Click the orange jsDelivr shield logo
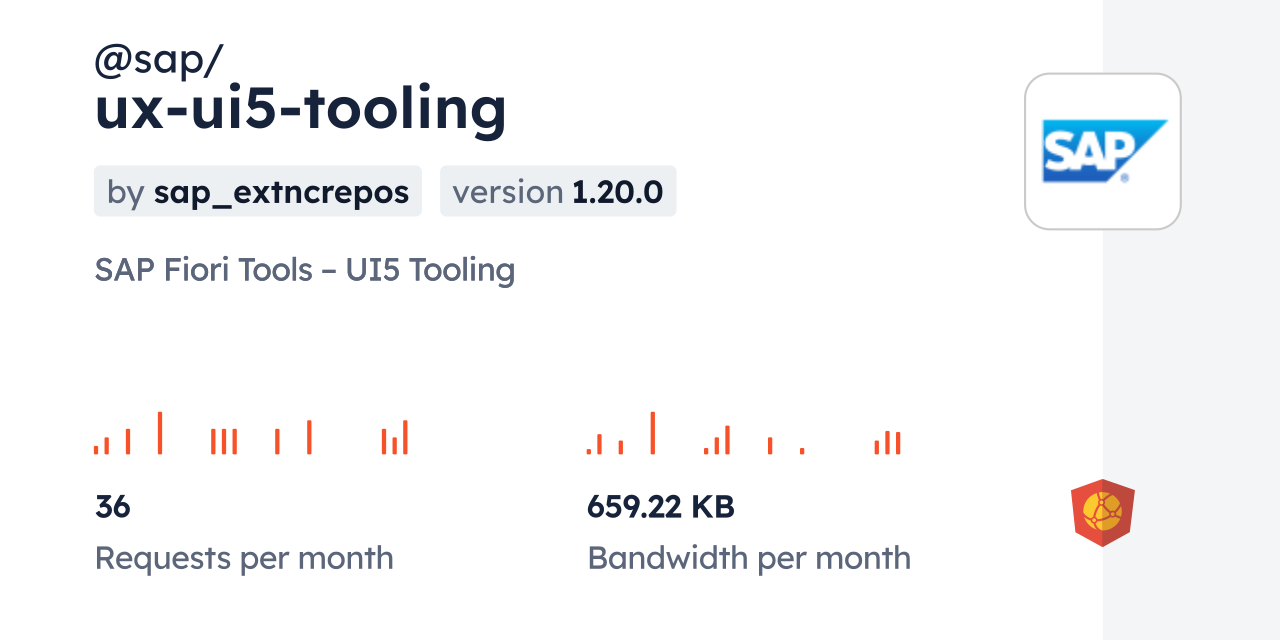This screenshot has width=1280, height=640. pos(1102,513)
